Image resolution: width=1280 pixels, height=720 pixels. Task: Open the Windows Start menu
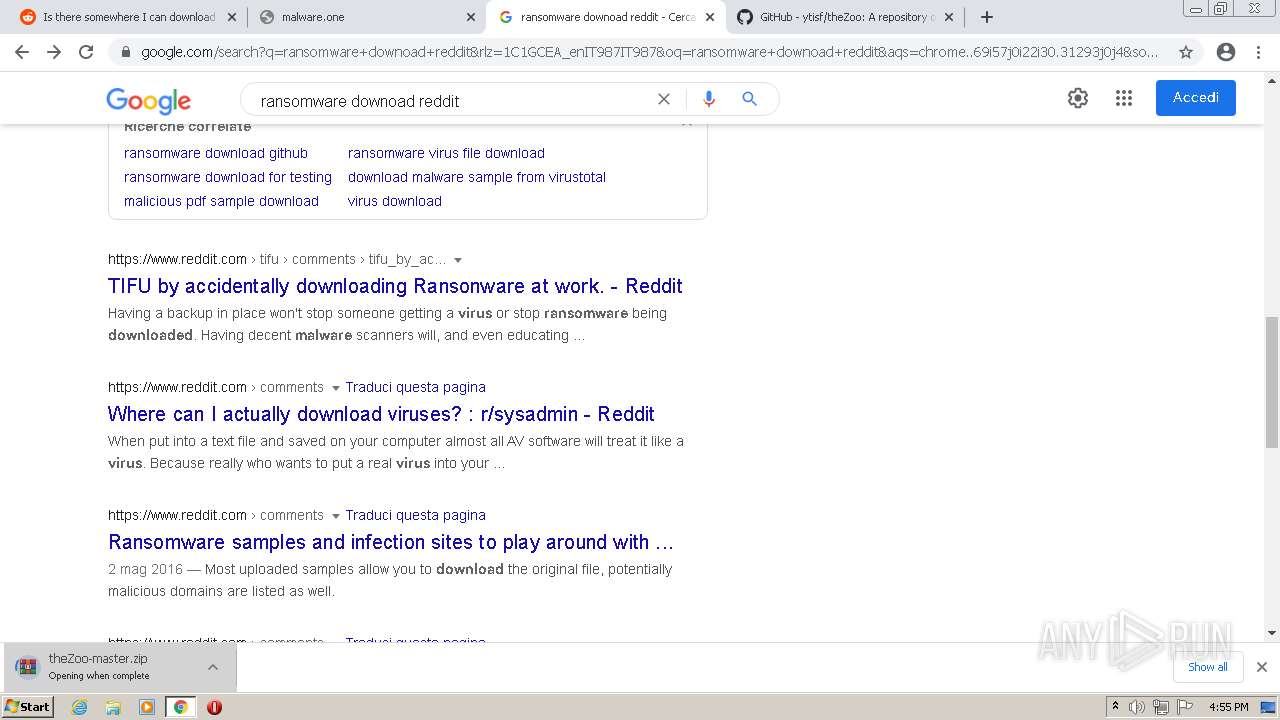click(x=28, y=707)
